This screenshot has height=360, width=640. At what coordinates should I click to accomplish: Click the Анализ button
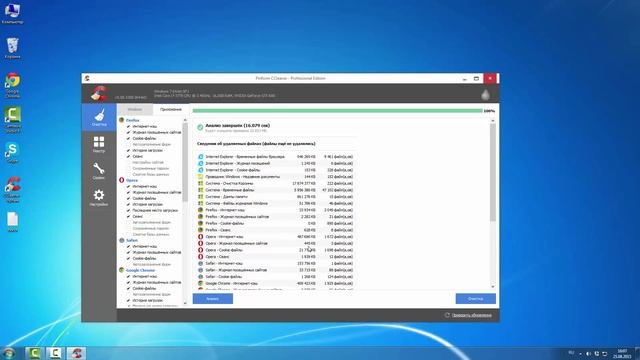tap(213, 299)
